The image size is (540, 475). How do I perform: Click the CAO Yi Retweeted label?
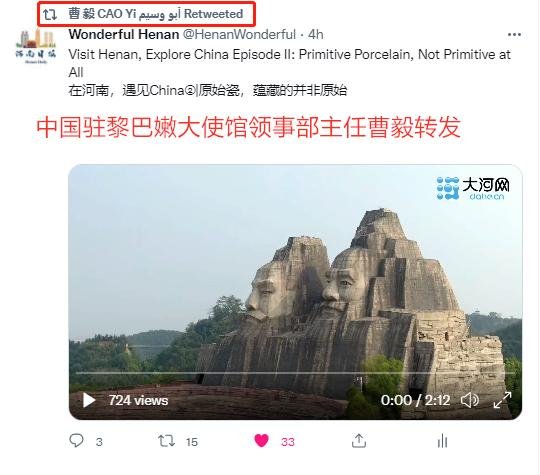pos(156,14)
